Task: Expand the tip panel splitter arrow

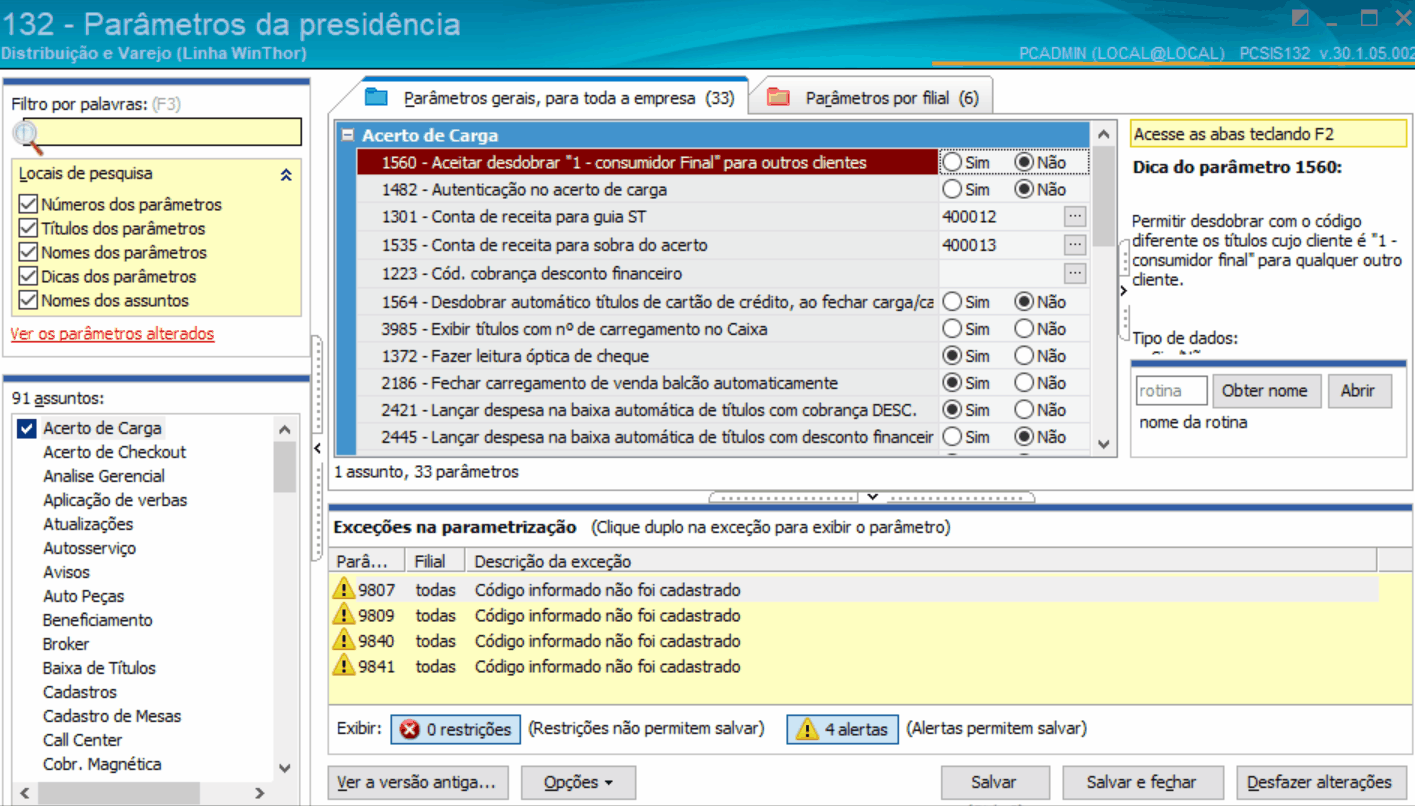Action: pos(1123,290)
